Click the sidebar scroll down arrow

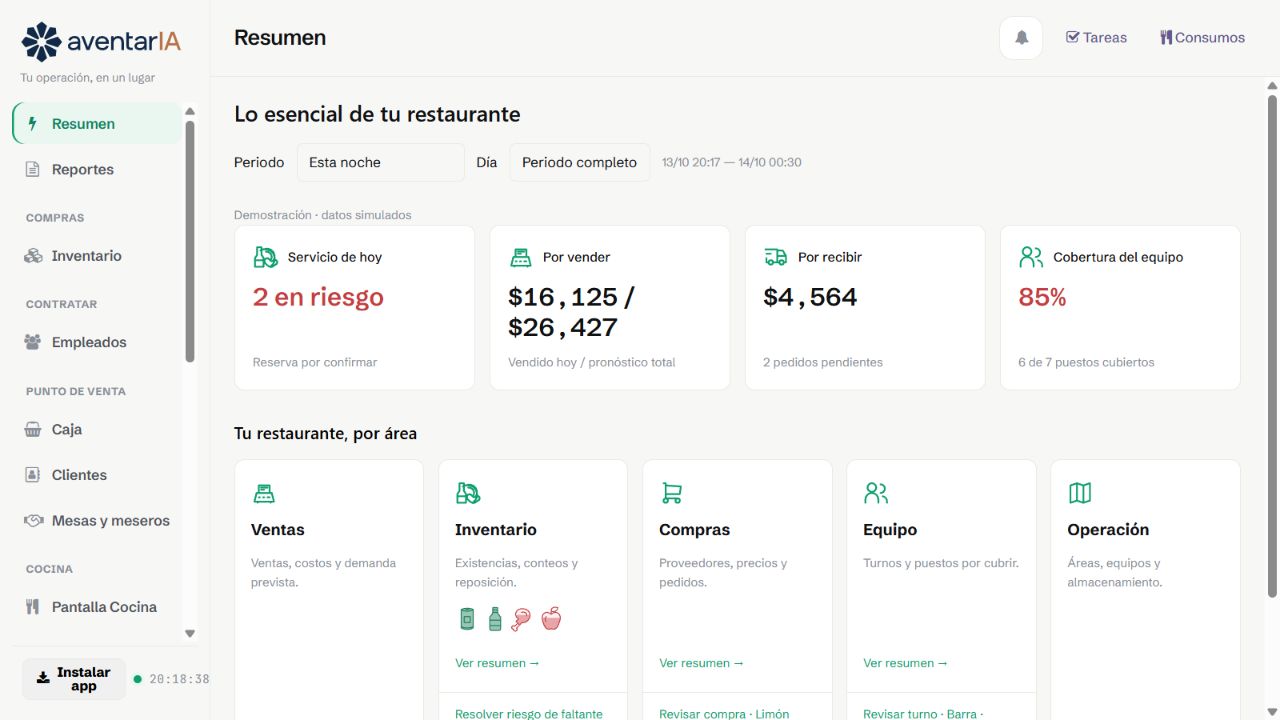[190, 633]
